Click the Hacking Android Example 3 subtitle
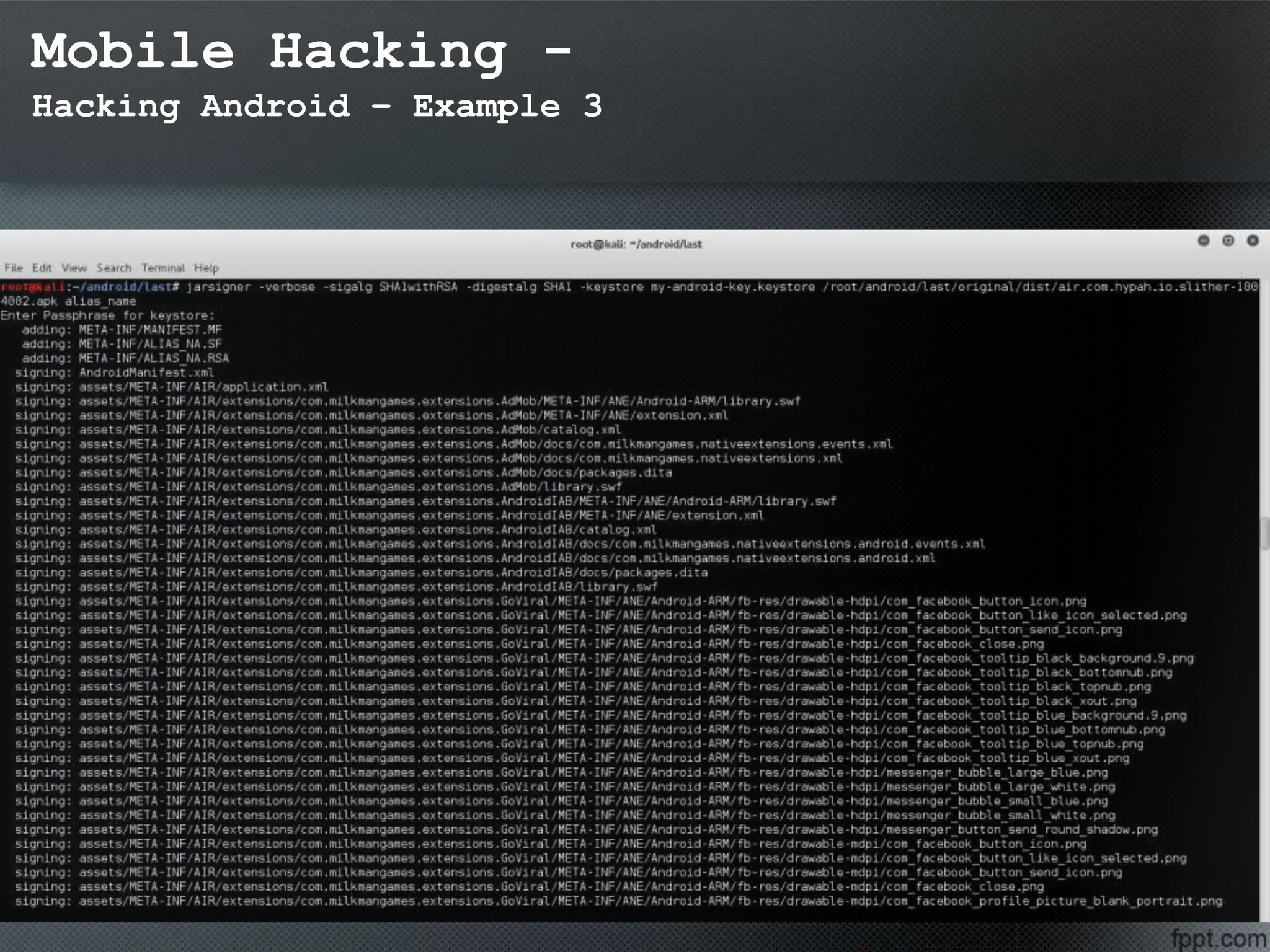The image size is (1270, 952). coord(316,105)
